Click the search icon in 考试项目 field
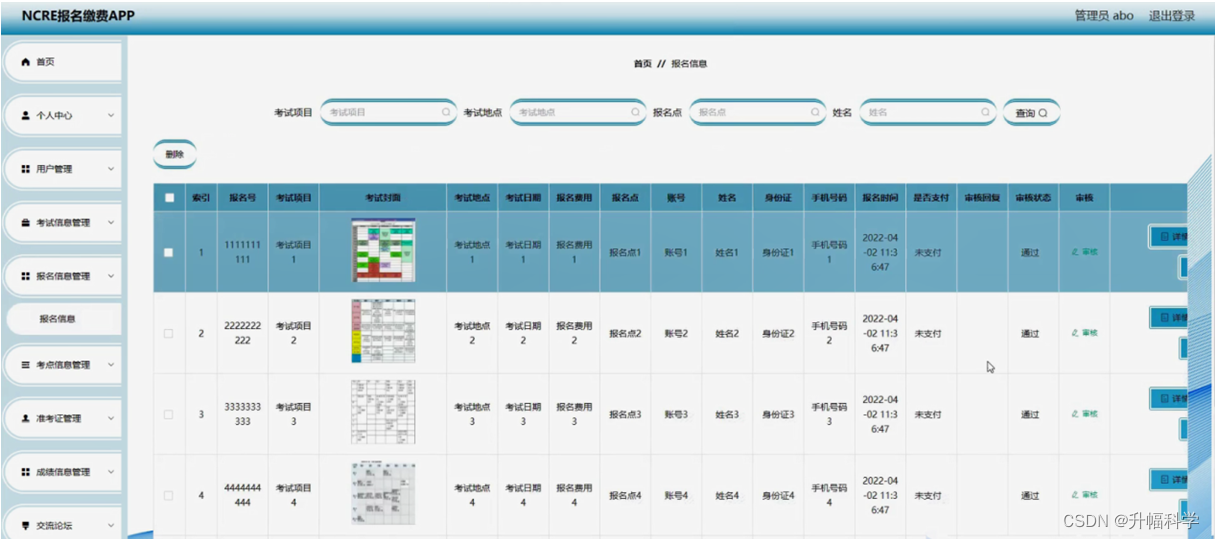The height and width of the screenshot is (539, 1215). click(x=446, y=113)
